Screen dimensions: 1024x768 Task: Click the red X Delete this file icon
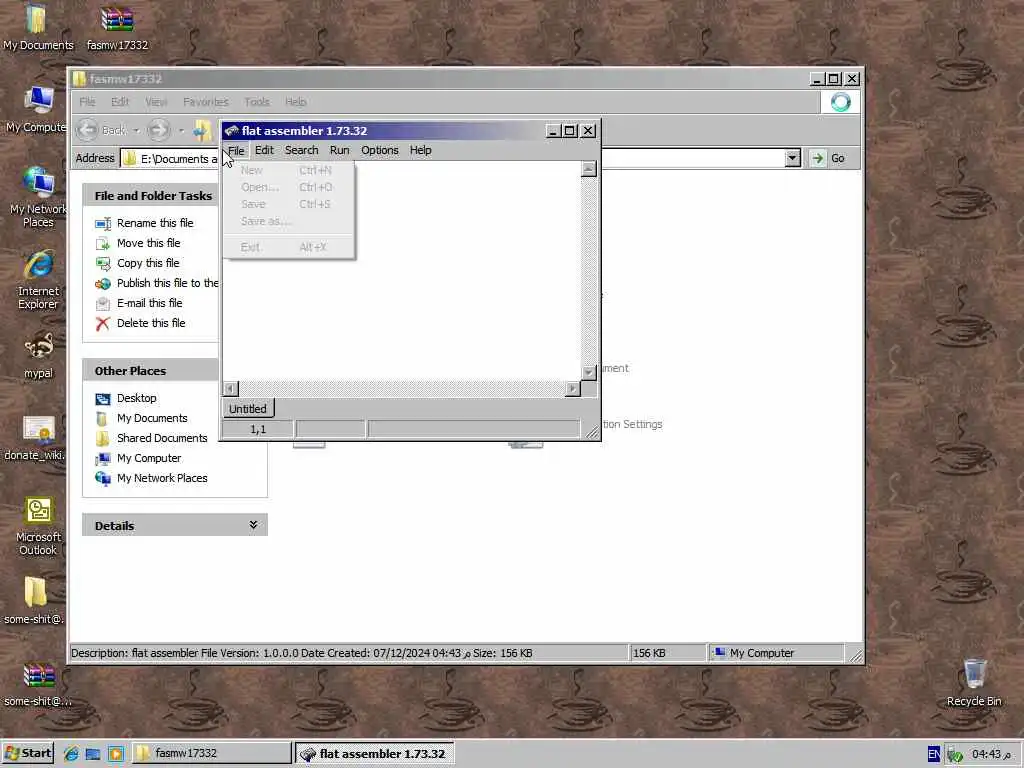pos(103,324)
